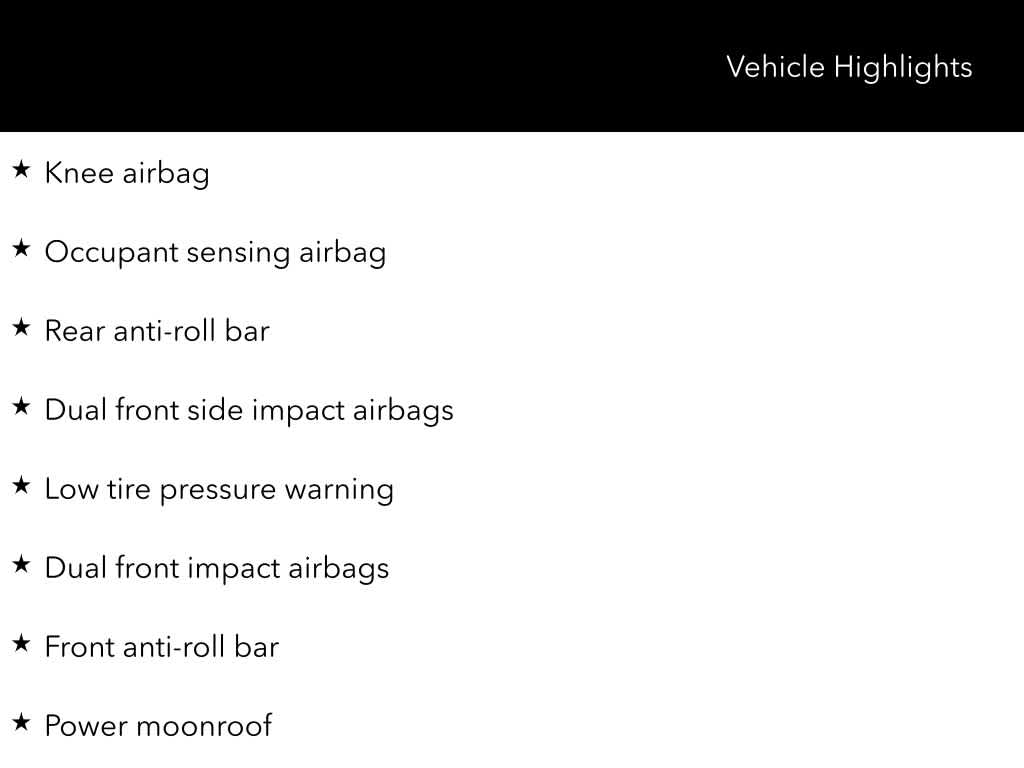
Task: Click the star bullet beside Power moonroof
Action: tap(21, 724)
